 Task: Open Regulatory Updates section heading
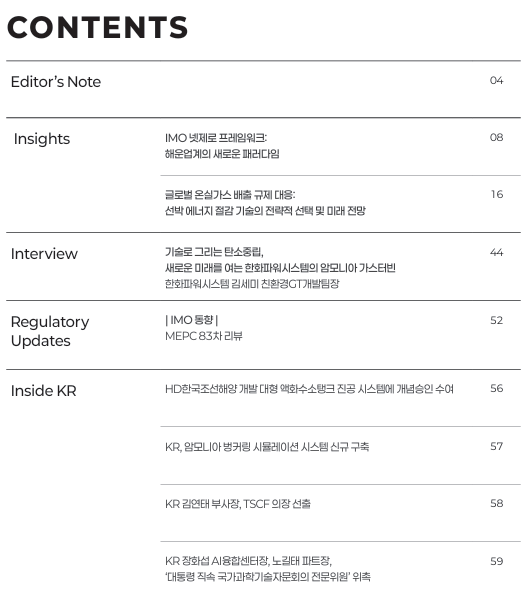coord(50,331)
